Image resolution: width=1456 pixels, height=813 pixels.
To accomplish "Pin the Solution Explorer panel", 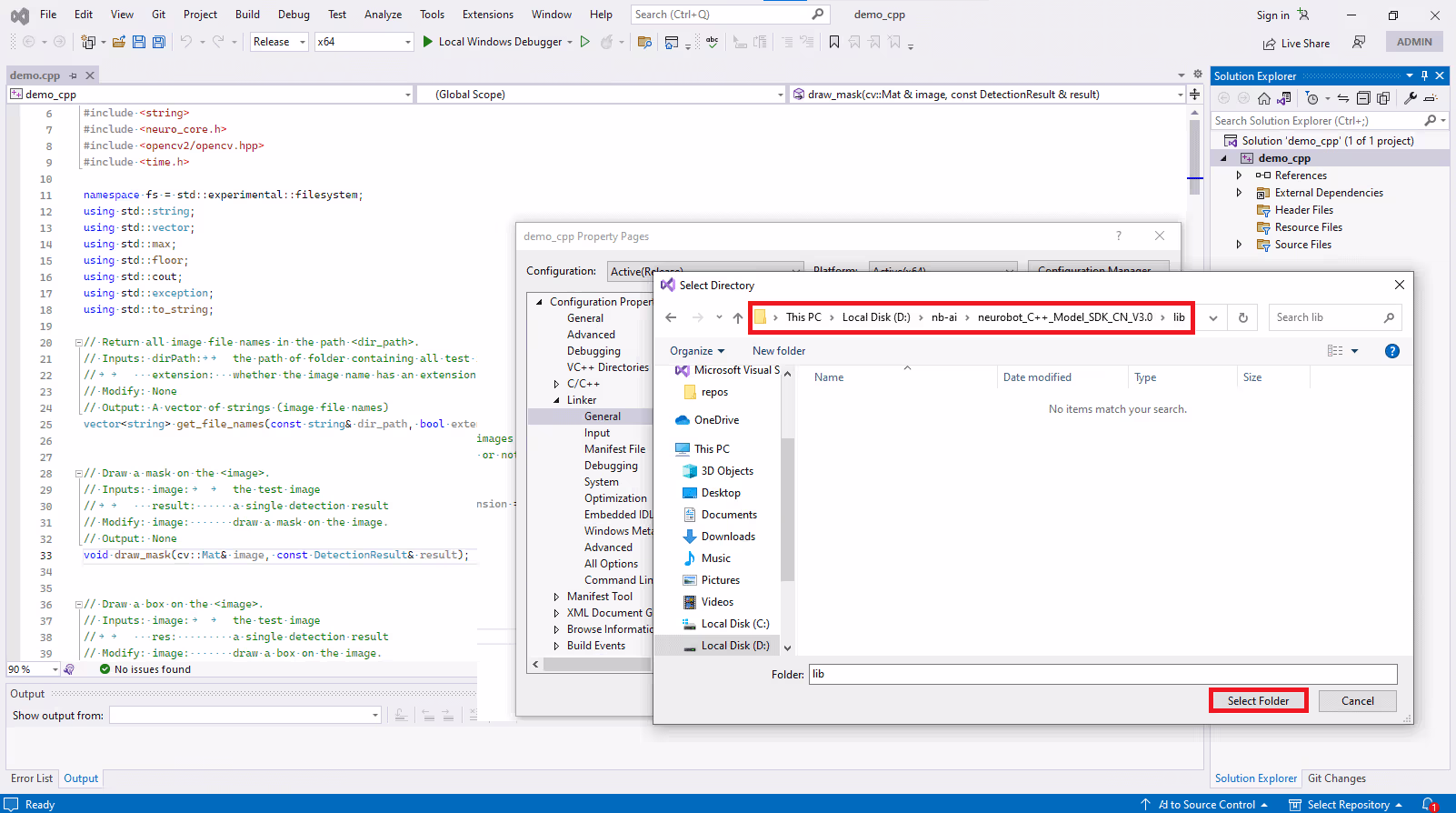I will tap(1425, 75).
